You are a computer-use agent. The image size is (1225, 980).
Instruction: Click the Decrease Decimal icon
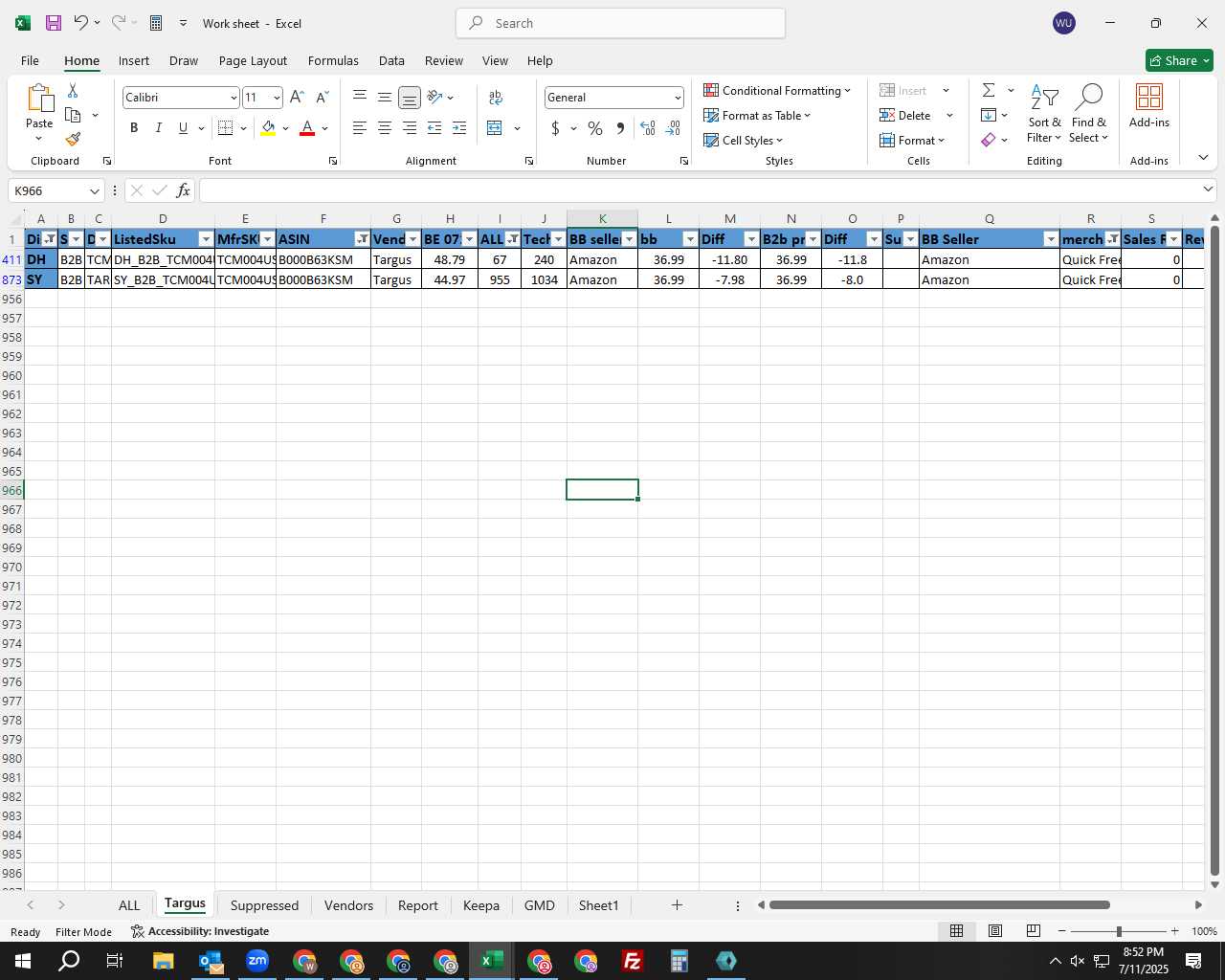pos(673,128)
